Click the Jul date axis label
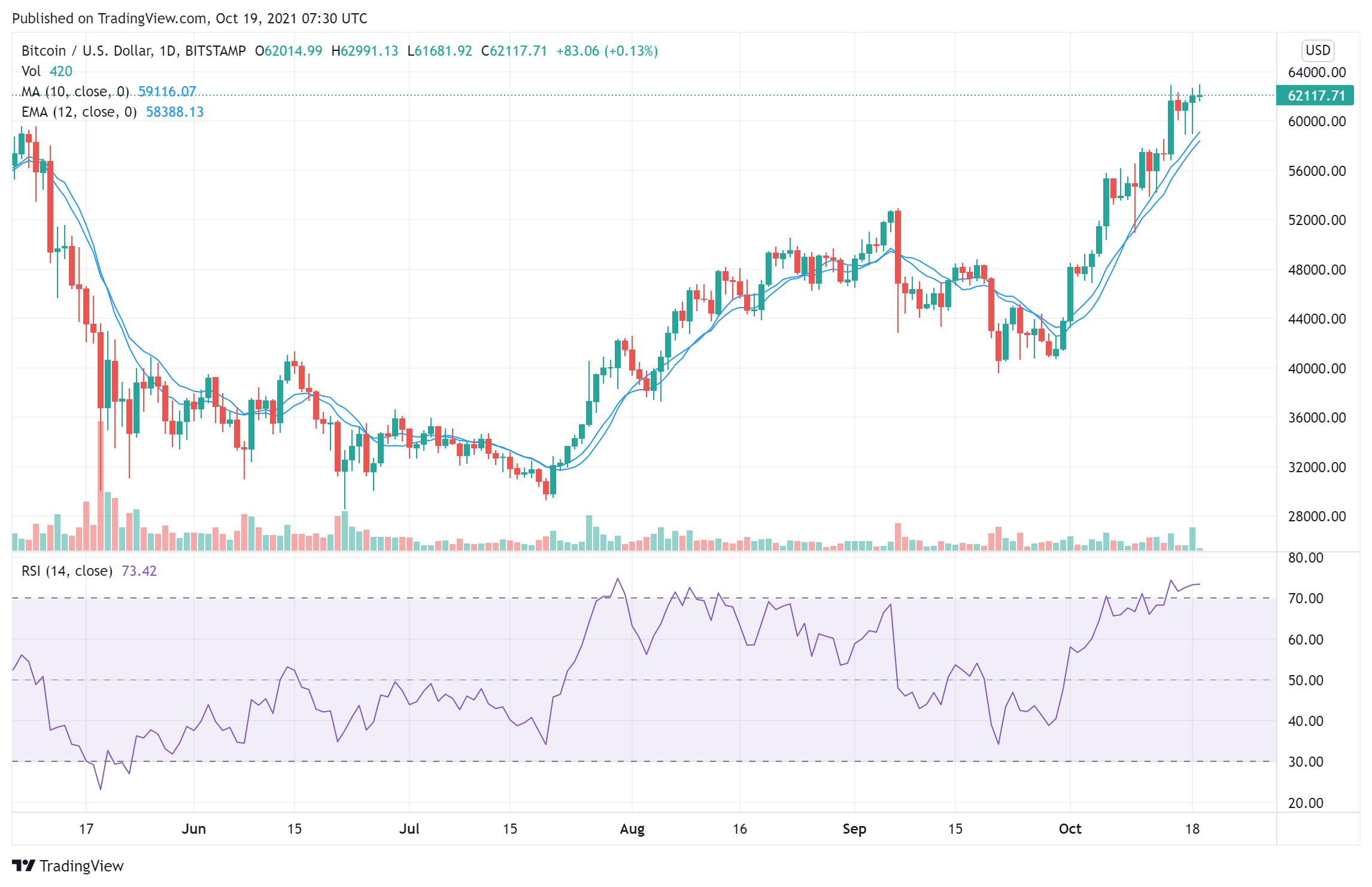This screenshot has height=887, width=1372. point(409,829)
